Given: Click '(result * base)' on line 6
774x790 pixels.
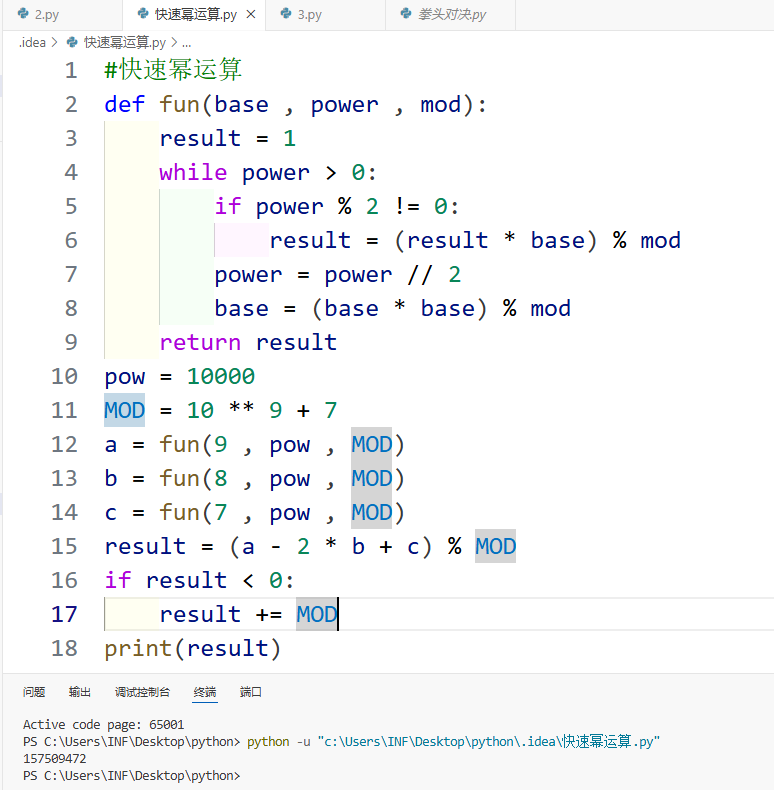Looking at the screenshot, I should click(495, 240).
